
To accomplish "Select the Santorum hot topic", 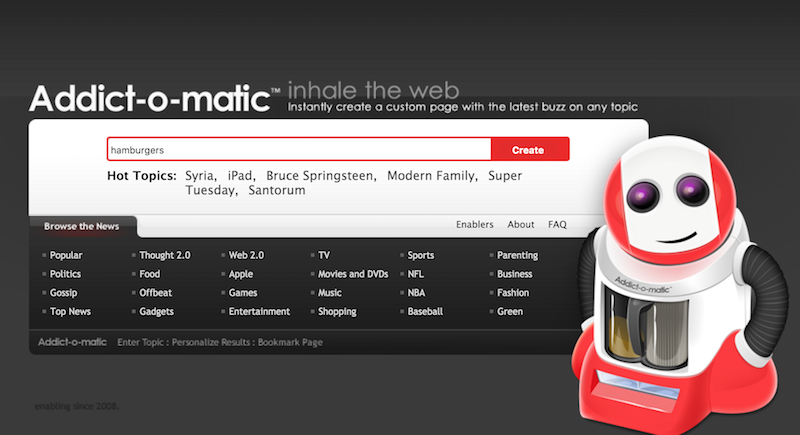I will 272,190.
